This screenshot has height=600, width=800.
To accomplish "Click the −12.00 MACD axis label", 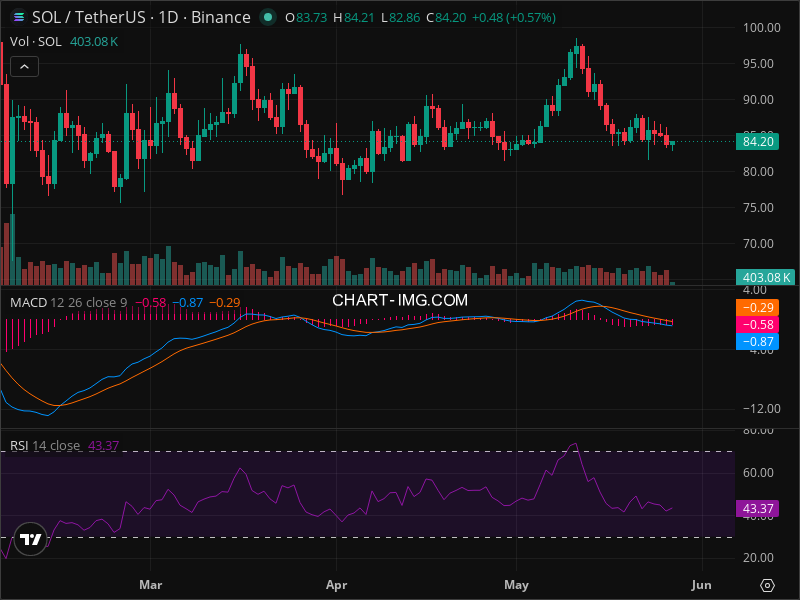I will click(761, 409).
